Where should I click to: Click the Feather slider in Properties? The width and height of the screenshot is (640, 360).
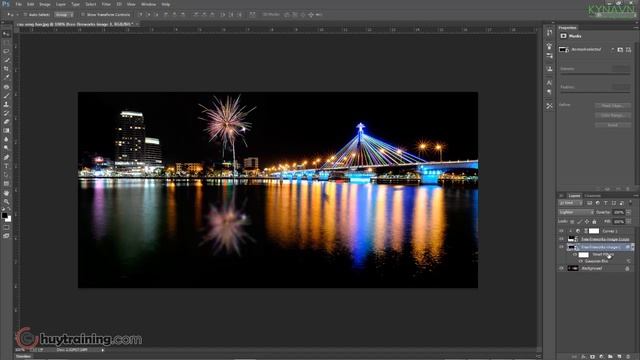595,92
